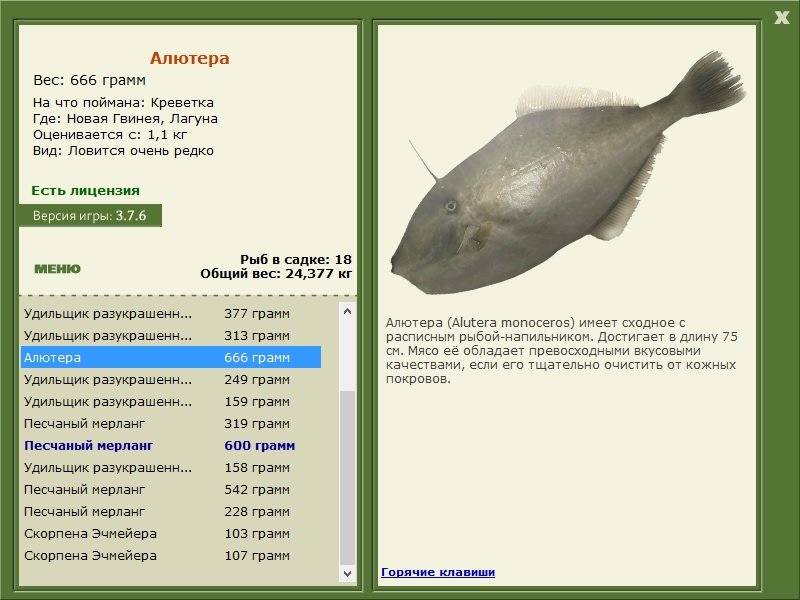The width and height of the screenshot is (800, 600).
Task: Select the Скорпена Эчмейера 107 грамм row
Action: pos(171,555)
